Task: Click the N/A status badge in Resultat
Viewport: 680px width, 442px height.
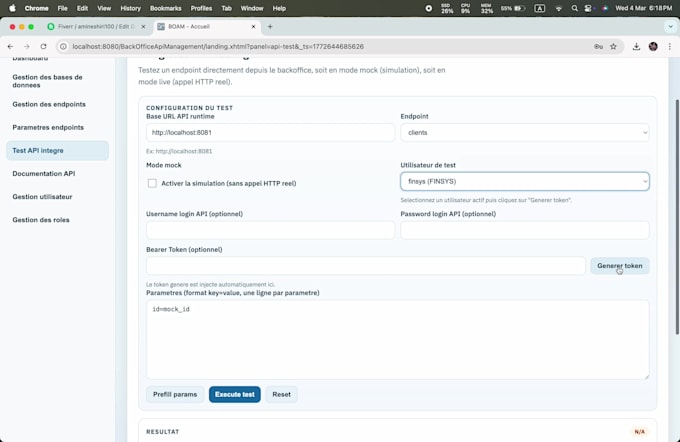Action: (640, 432)
